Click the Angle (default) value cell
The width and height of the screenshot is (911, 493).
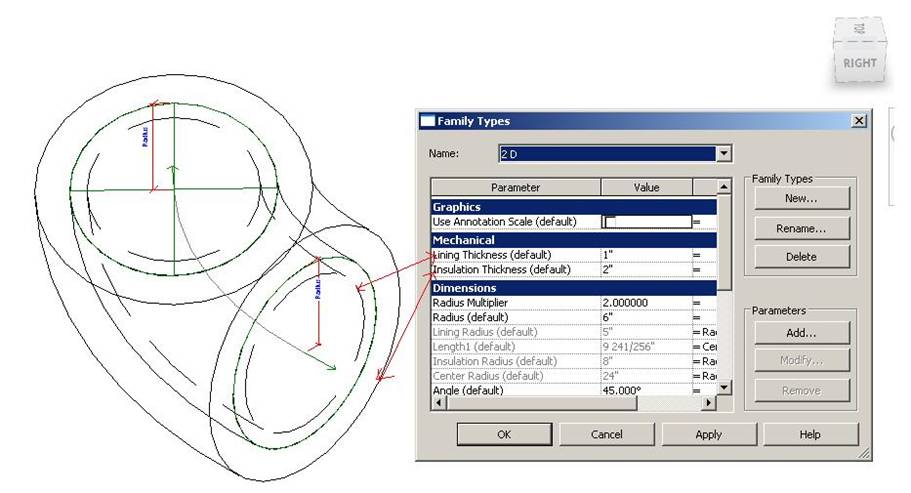click(x=644, y=390)
